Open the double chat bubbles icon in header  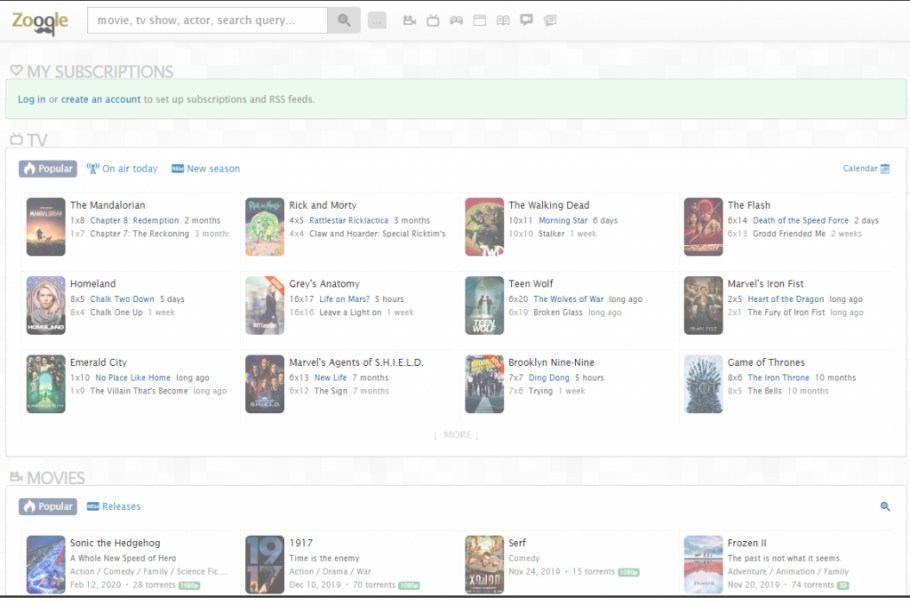[550, 20]
